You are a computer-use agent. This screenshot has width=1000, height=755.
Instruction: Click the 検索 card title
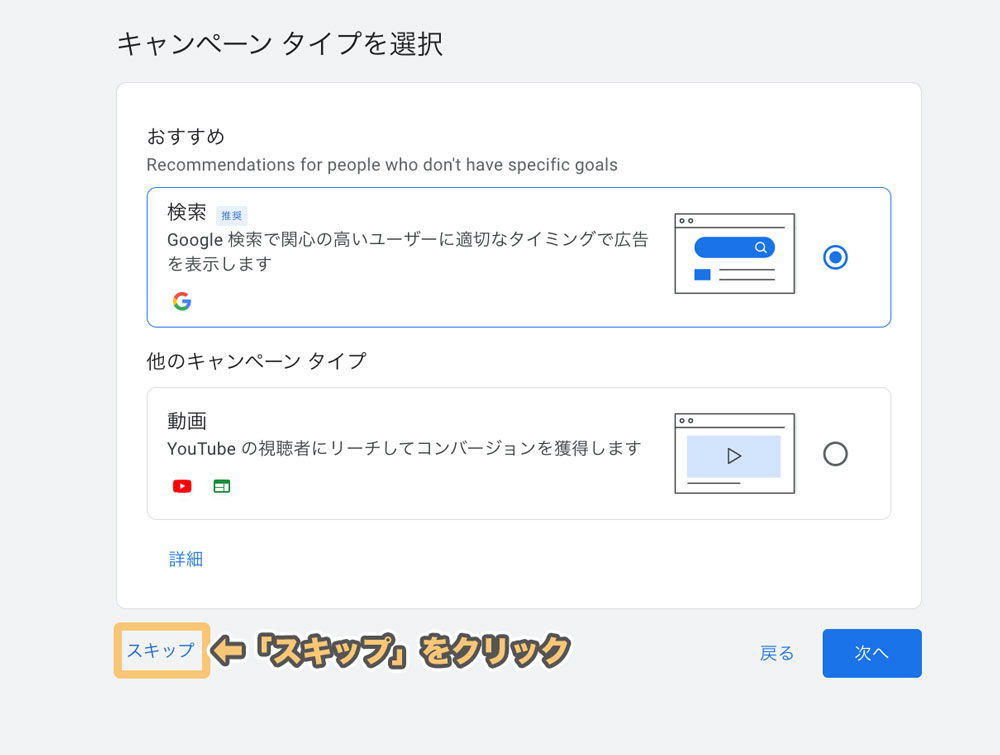coord(187,213)
